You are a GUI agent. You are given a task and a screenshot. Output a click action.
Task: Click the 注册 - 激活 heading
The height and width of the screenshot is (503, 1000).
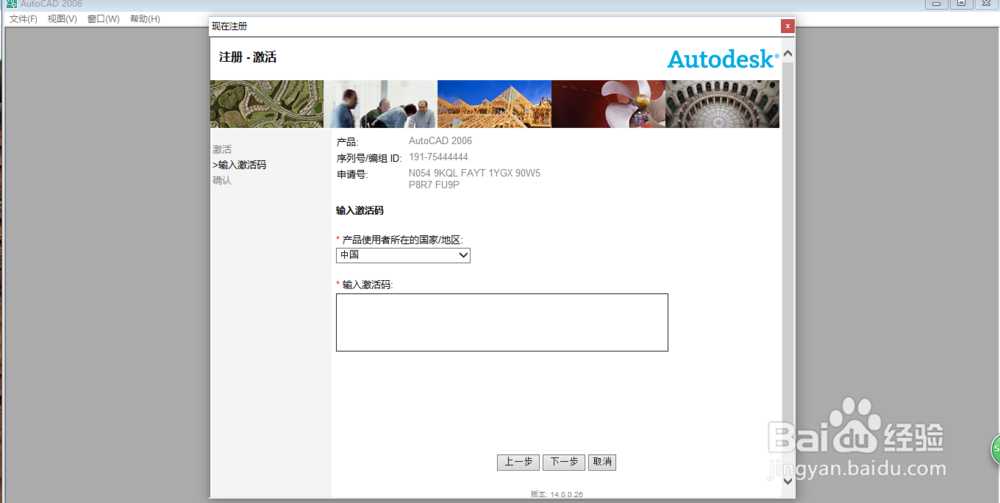(x=247, y=57)
